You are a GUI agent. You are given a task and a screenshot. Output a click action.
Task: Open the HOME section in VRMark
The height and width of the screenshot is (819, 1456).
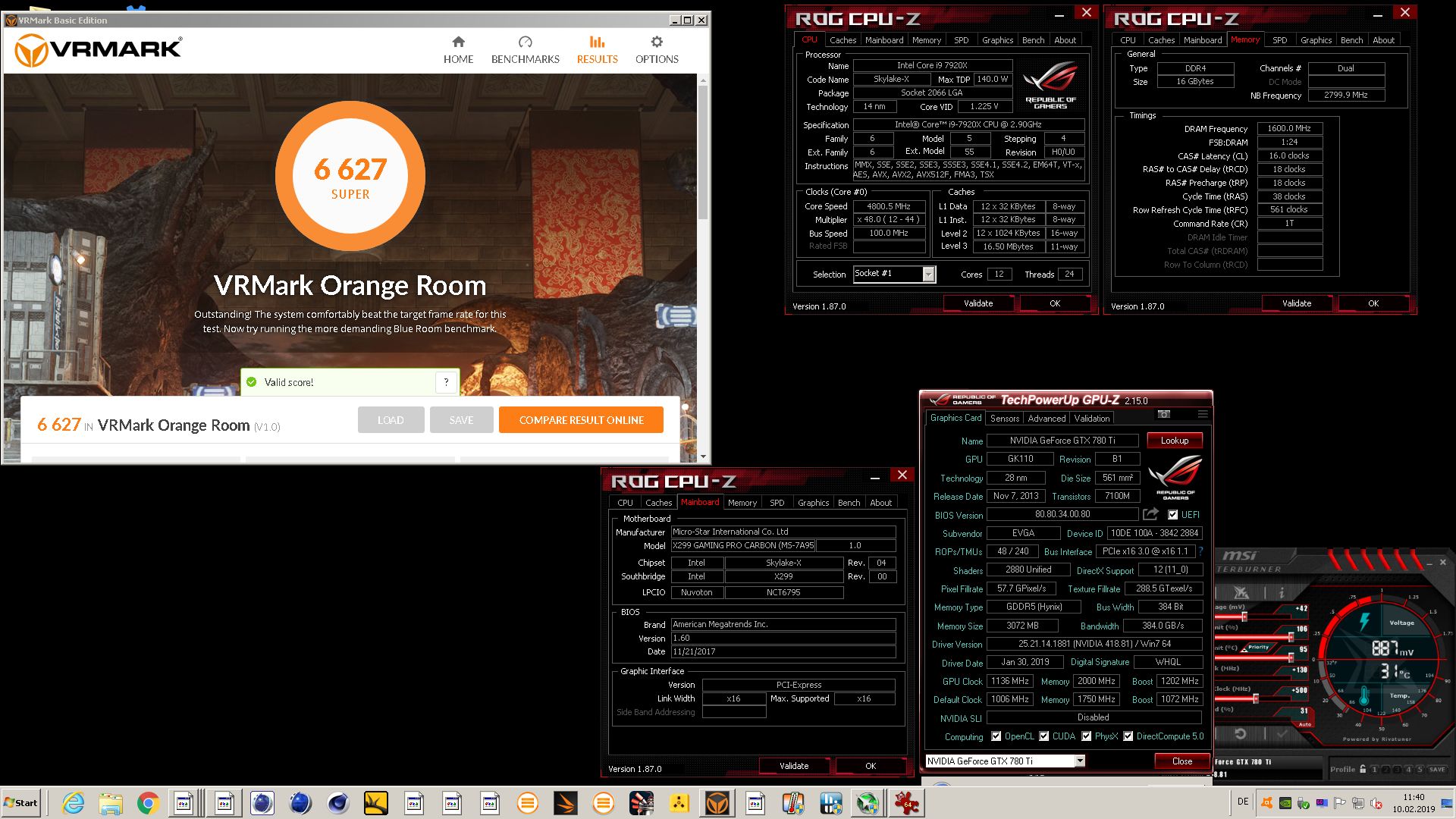[458, 50]
